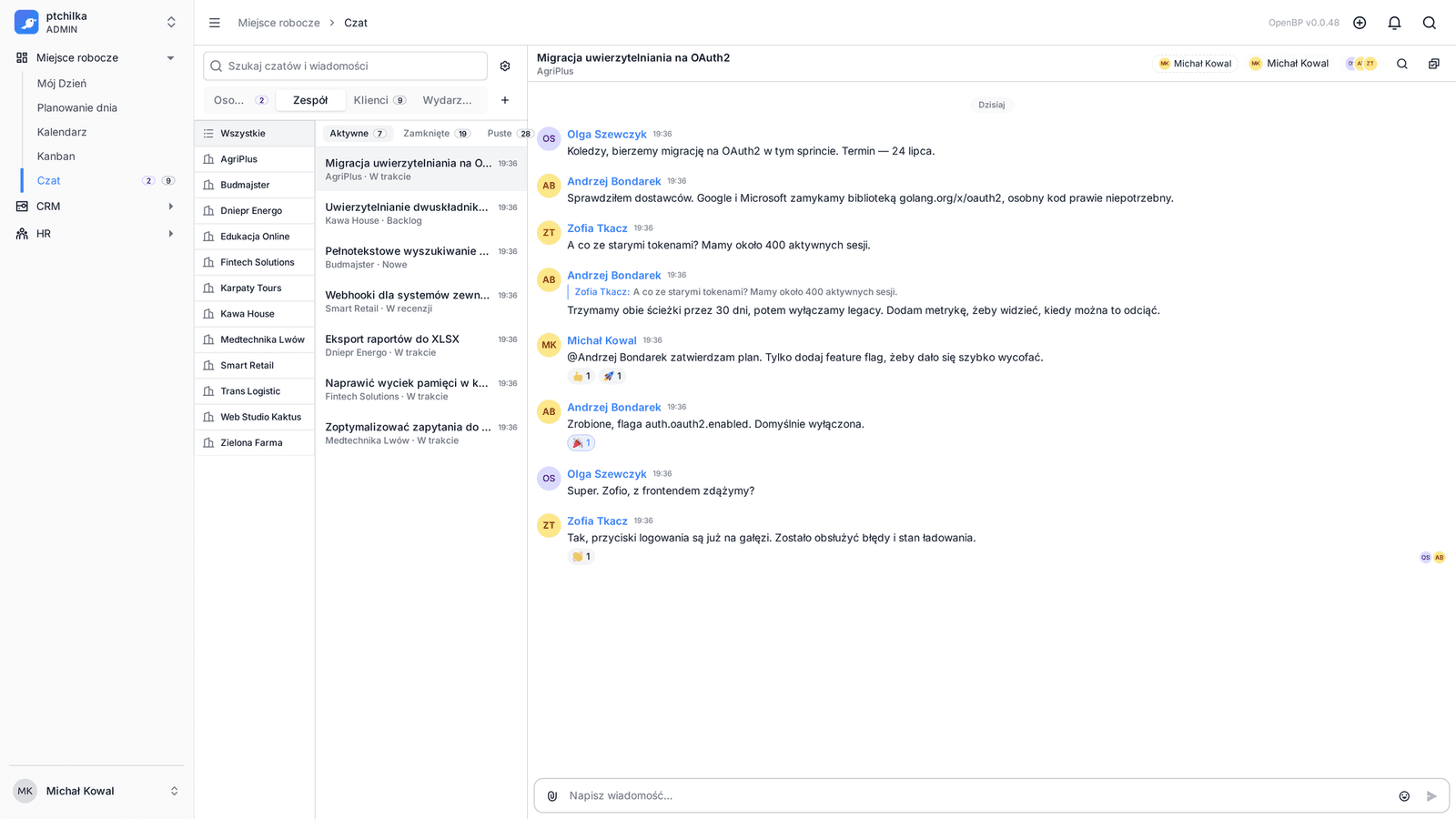Switch to the Wydarz... chat tab
Image resolution: width=1456 pixels, height=819 pixels.
(x=448, y=100)
